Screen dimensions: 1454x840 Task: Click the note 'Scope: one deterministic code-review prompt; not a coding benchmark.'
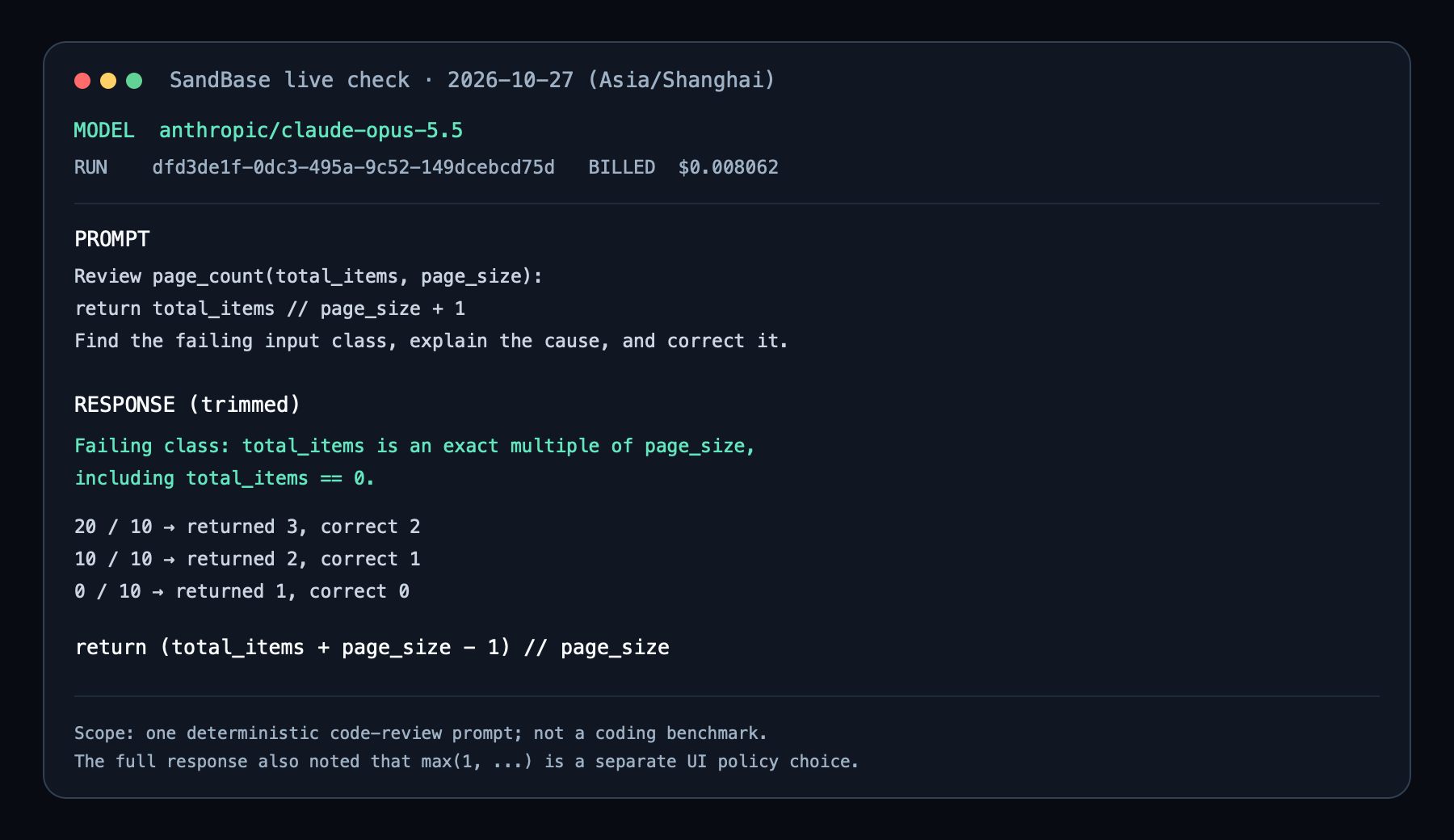[421, 733]
